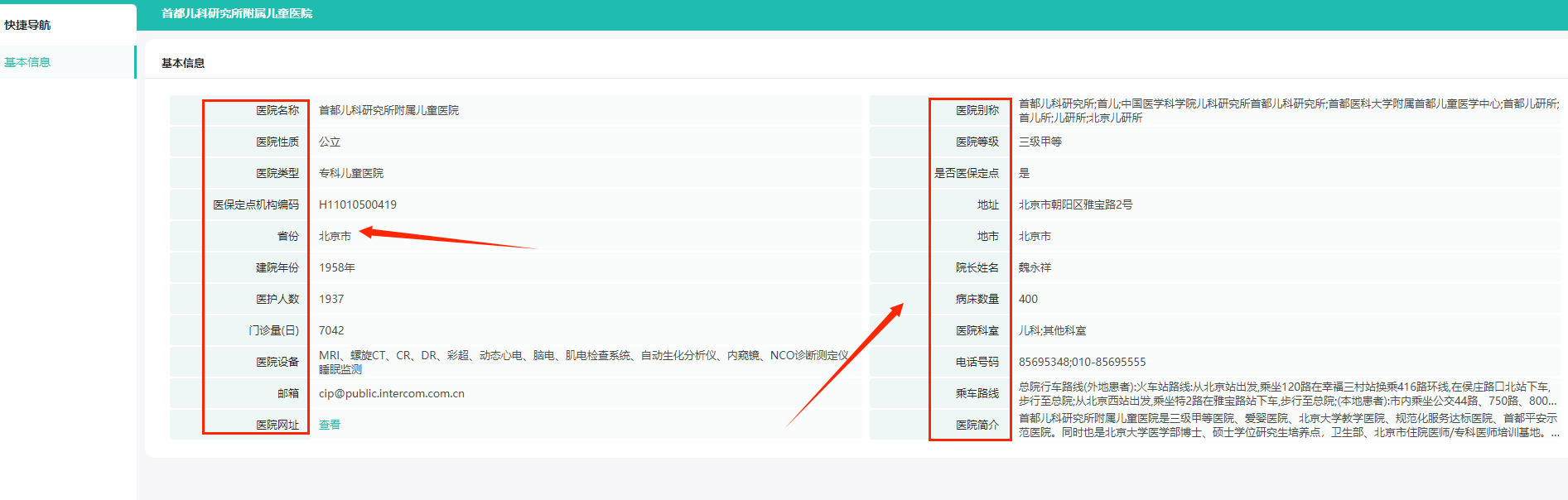Select the value 是

(x=1025, y=173)
